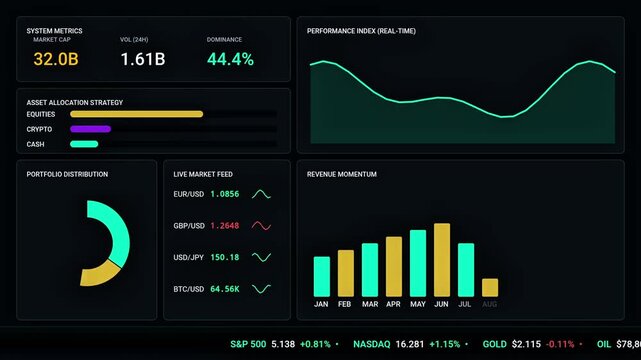Click the GOLD change -0.11%
641x360 pixels.
point(560,344)
